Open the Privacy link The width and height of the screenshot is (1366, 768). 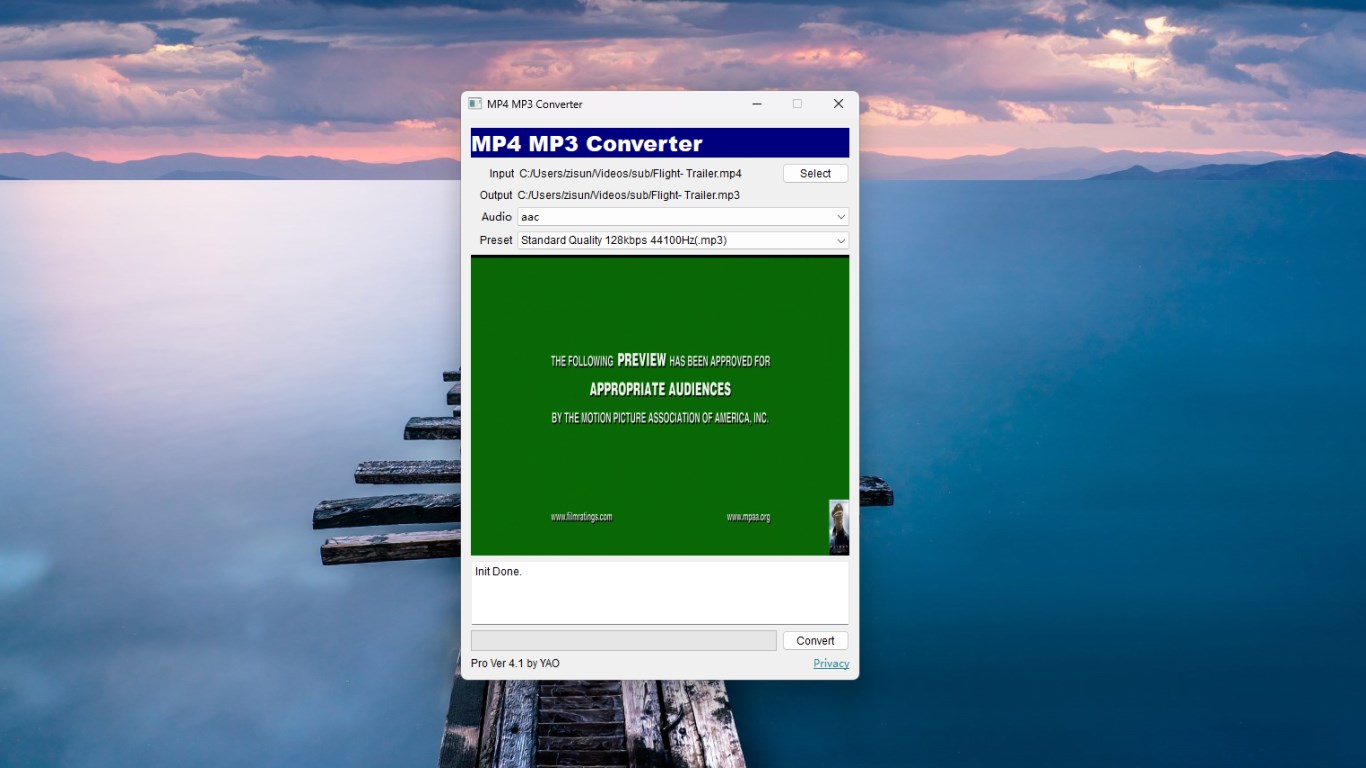point(831,664)
